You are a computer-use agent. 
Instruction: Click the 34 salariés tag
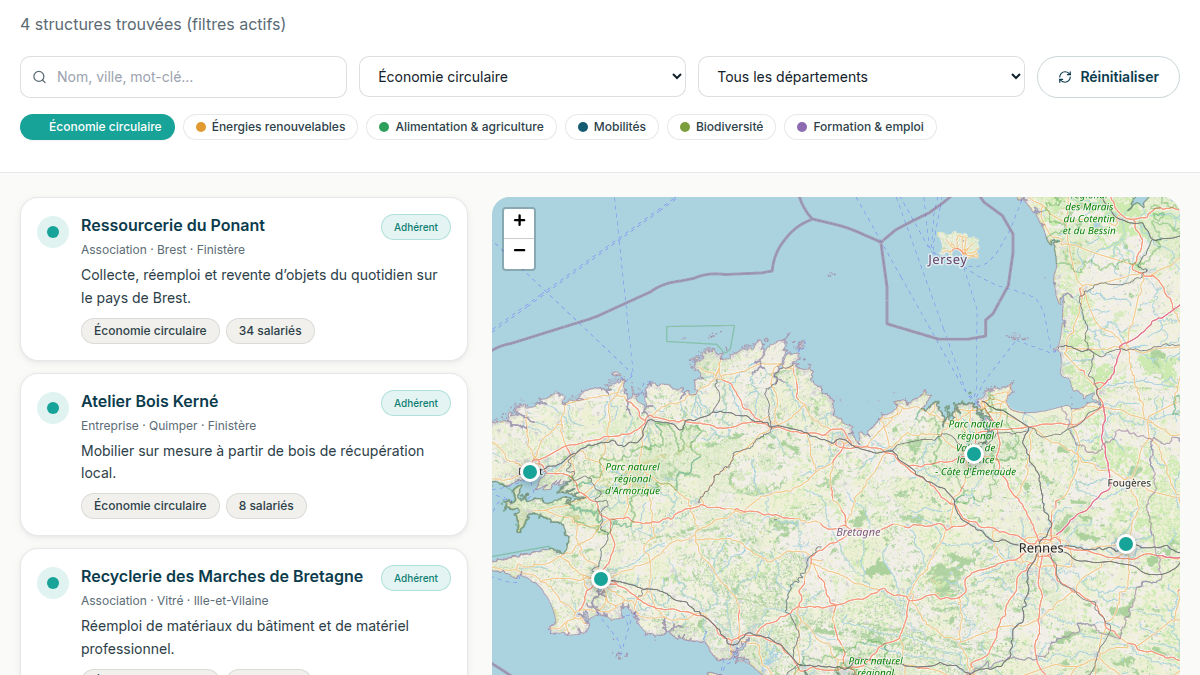270,331
